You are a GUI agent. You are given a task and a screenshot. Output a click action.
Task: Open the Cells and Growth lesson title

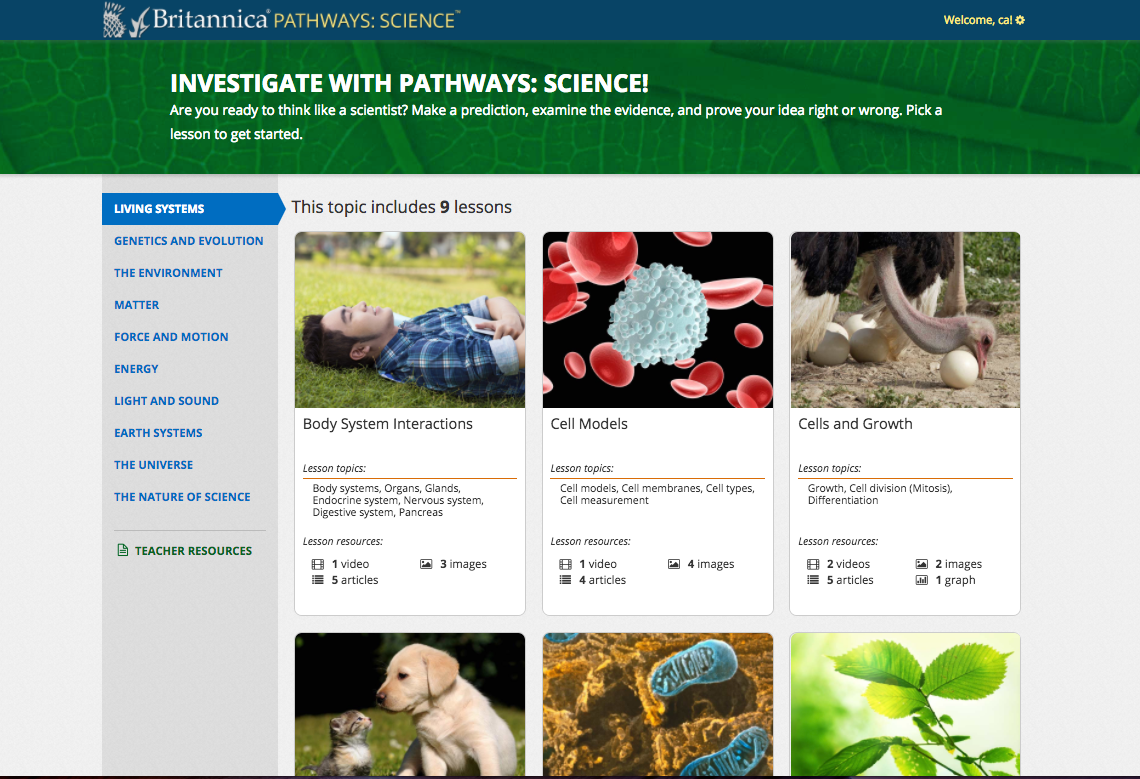click(x=855, y=424)
